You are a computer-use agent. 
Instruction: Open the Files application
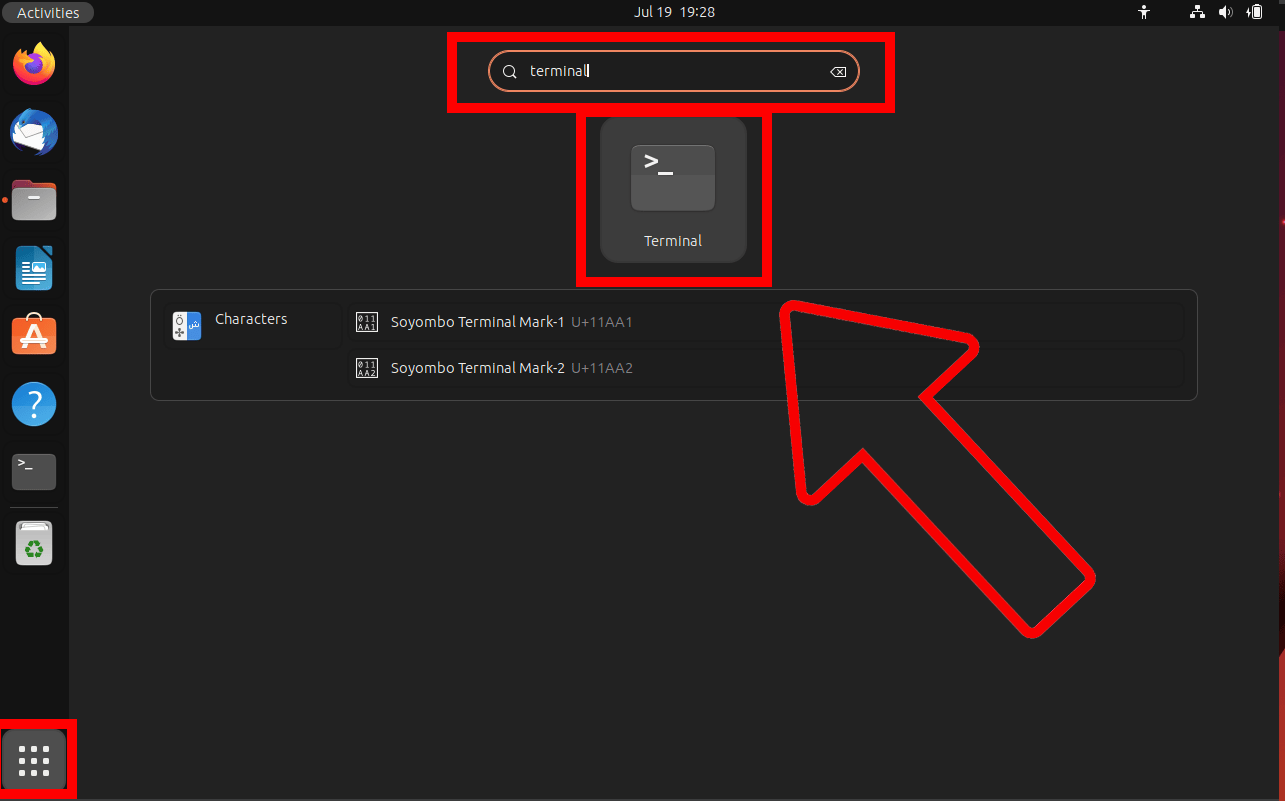(33, 200)
